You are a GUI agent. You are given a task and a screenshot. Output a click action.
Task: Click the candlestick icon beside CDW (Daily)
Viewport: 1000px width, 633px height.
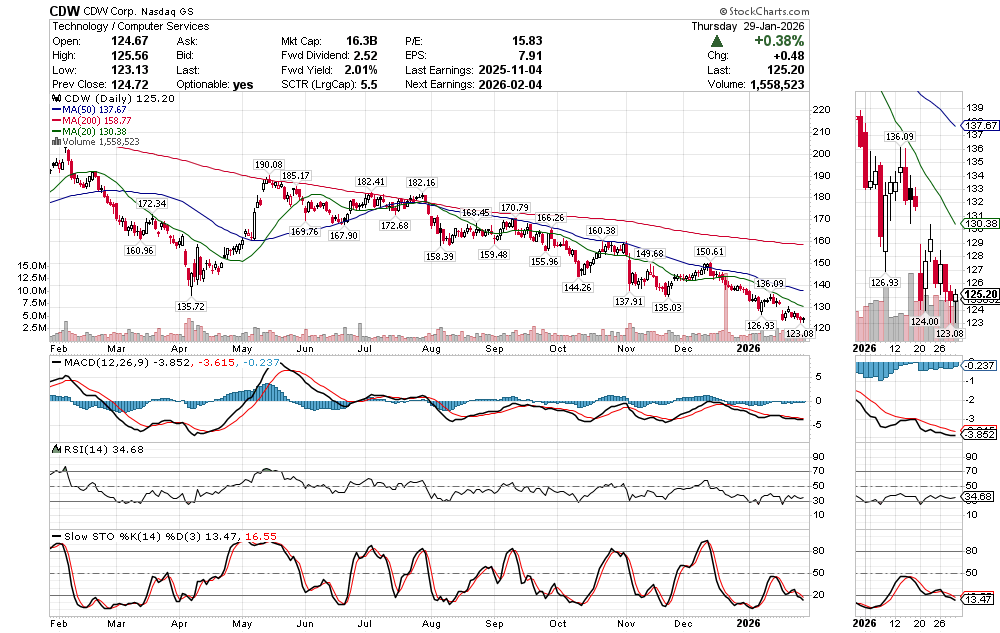(56, 100)
